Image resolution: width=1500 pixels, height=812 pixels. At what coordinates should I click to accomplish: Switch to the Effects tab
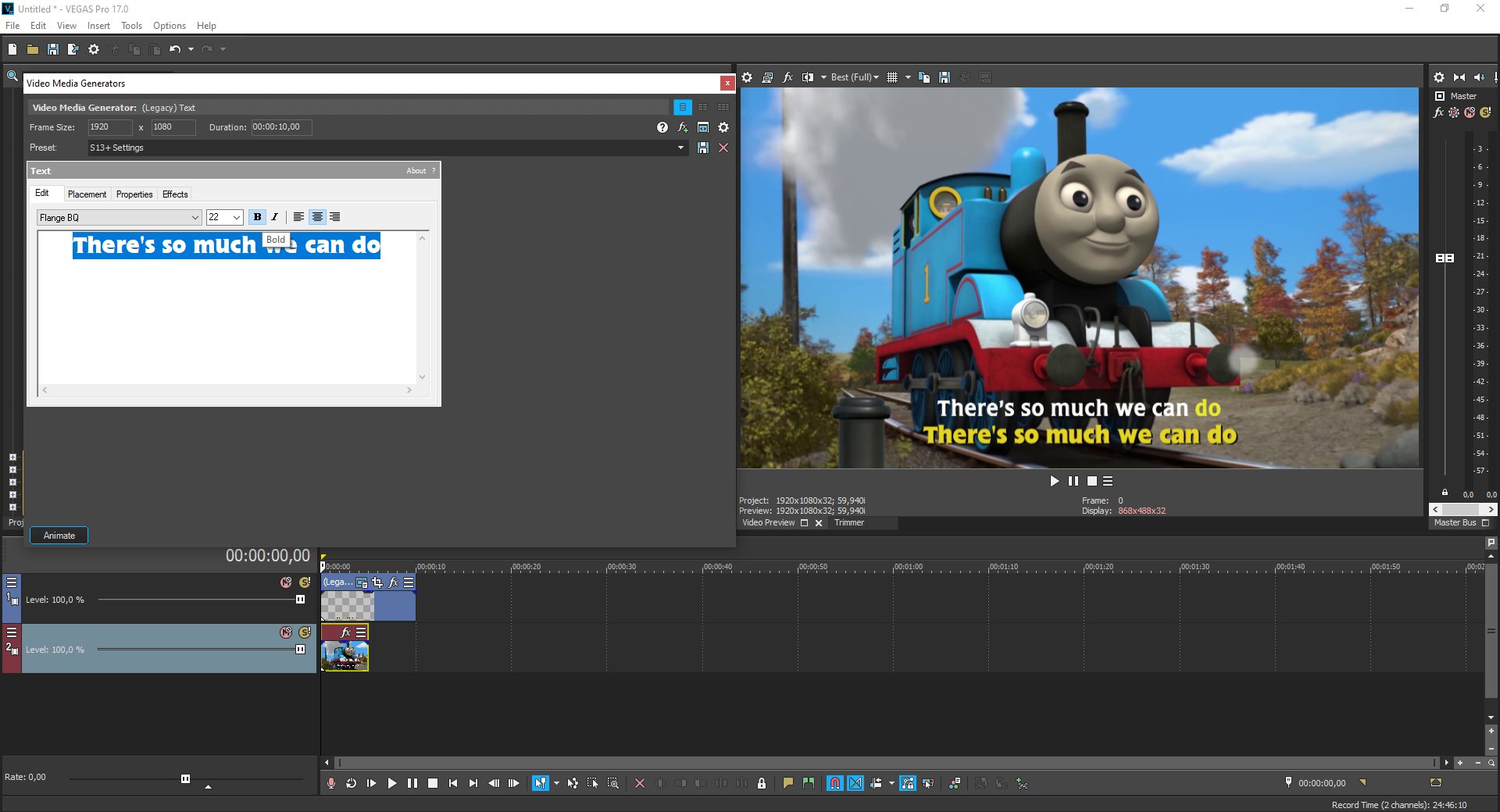click(175, 194)
